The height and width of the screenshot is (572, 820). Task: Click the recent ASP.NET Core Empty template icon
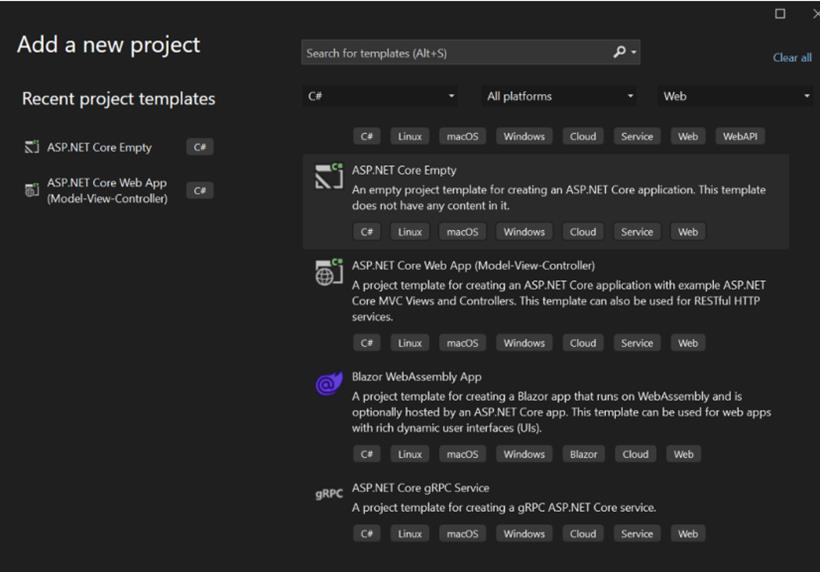[32, 147]
